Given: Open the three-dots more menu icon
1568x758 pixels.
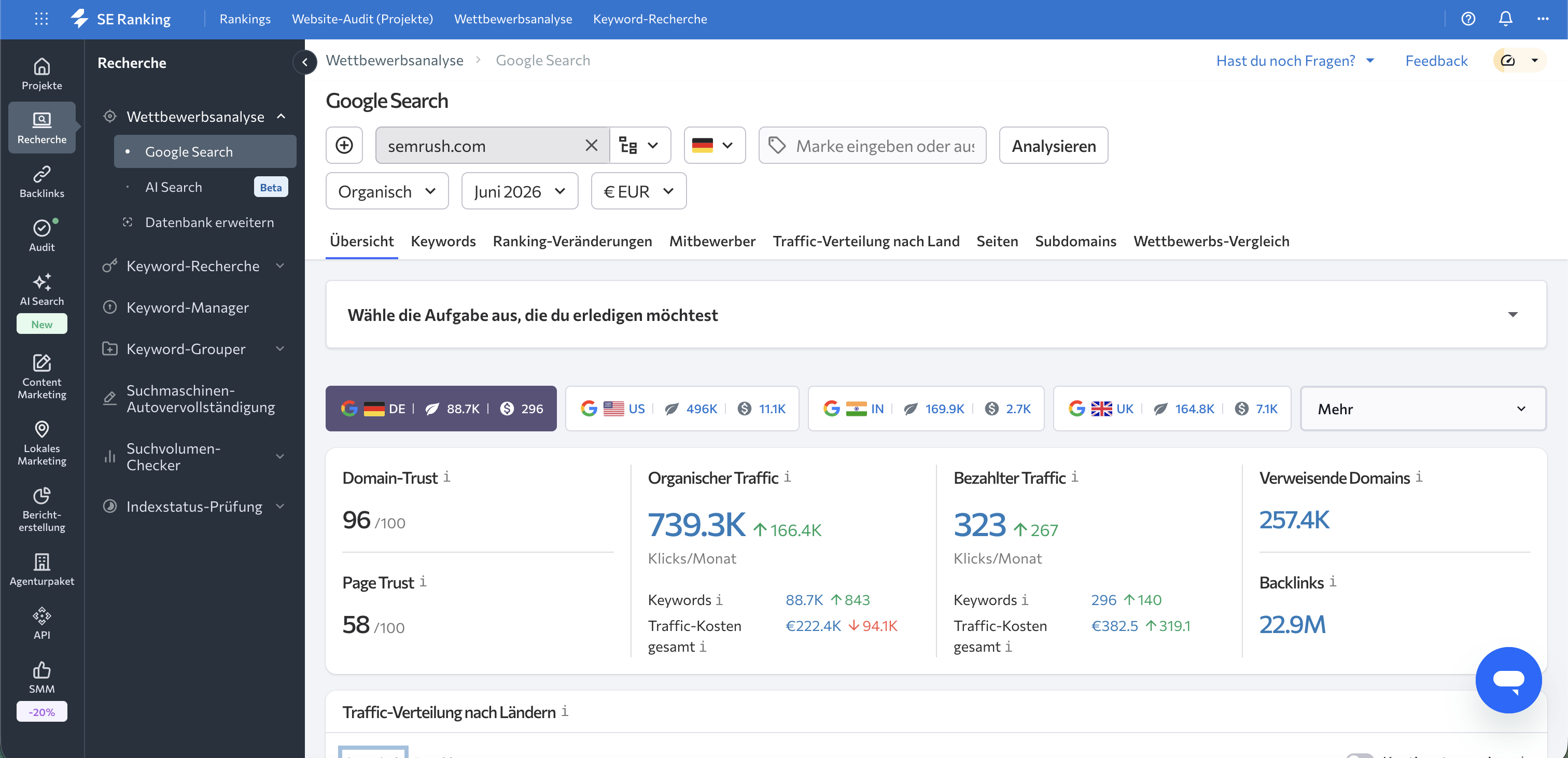Looking at the screenshot, I should tap(1543, 19).
